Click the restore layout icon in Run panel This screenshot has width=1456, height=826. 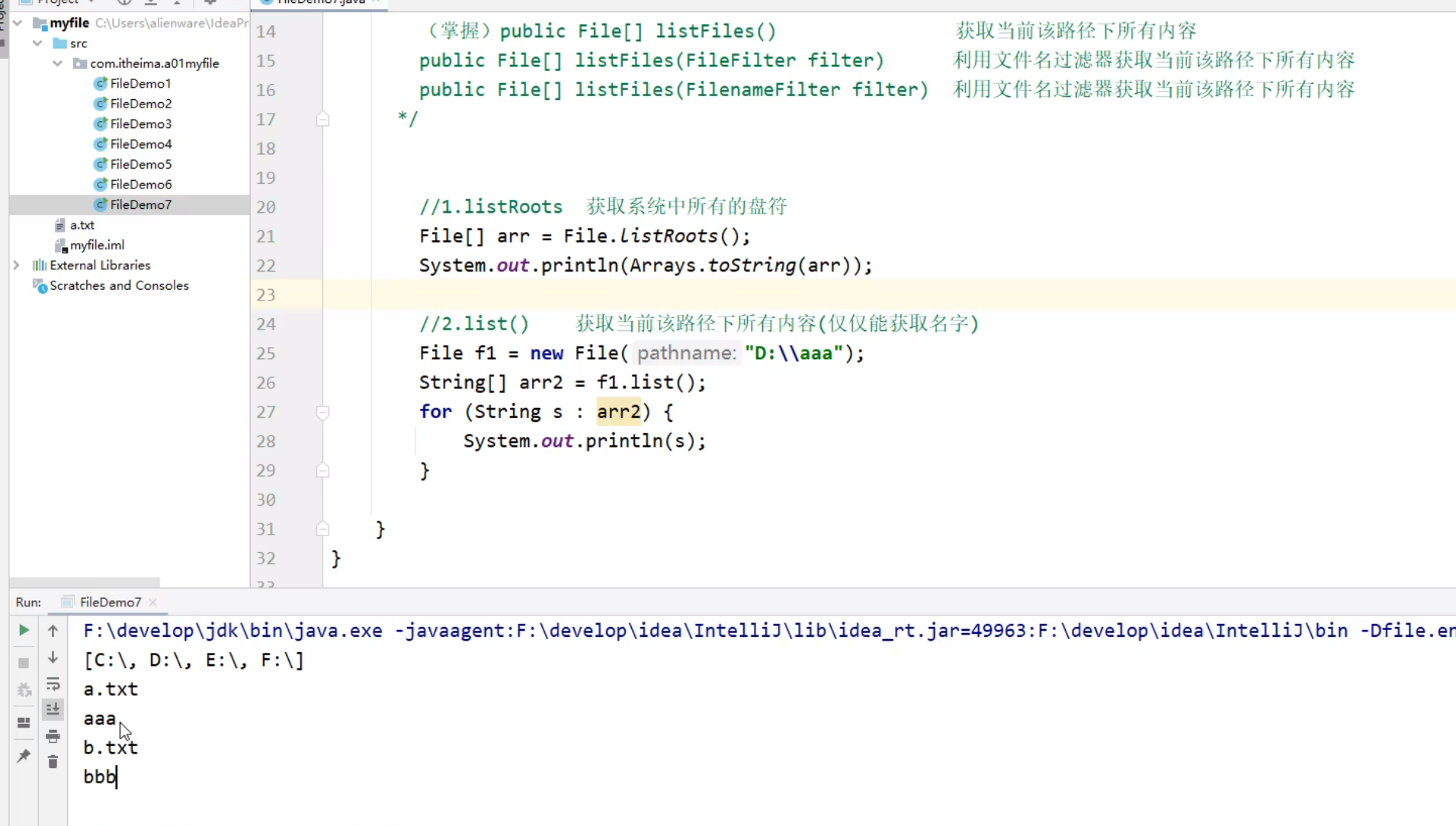(x=23, y=722)
